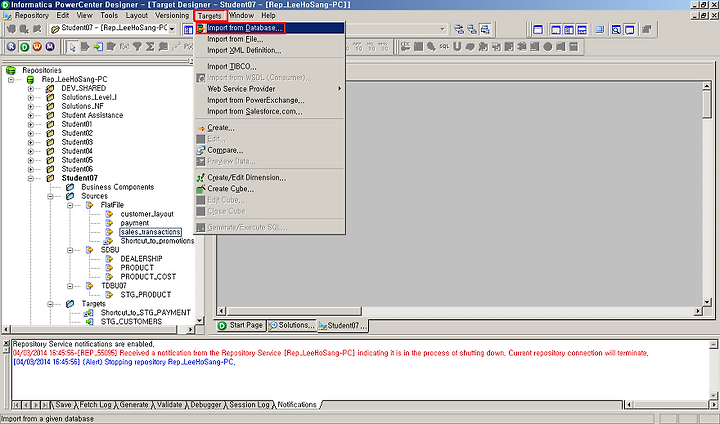
Task: Click the output panel scroll-down arrow
Action: tap(713, 395)
